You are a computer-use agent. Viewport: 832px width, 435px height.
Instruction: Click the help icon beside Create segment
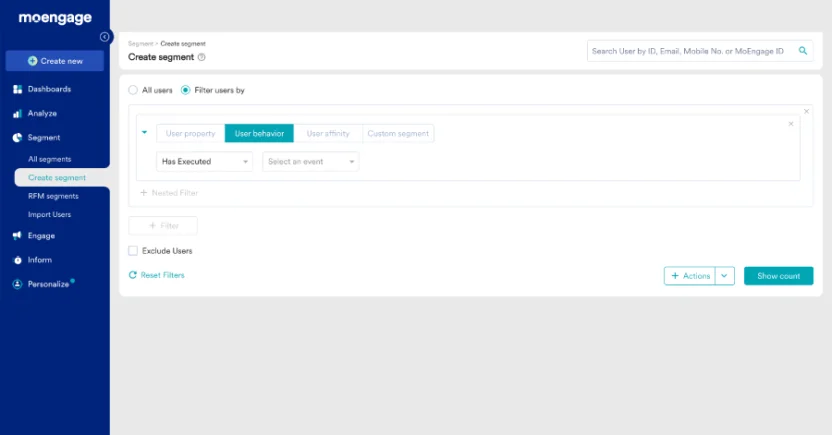pyautogui.click(x=202, y=57)
